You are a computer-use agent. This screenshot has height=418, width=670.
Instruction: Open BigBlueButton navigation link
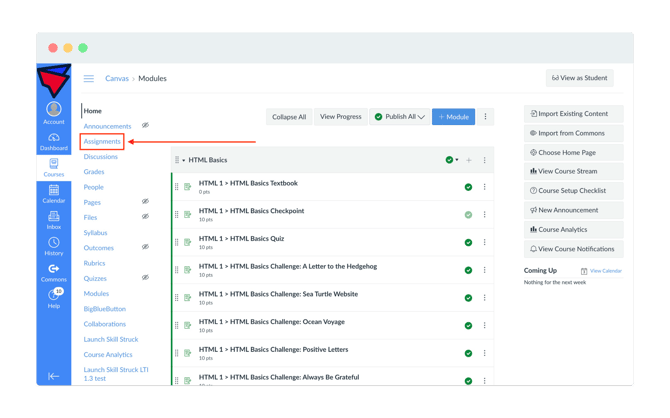pos(105,309)
